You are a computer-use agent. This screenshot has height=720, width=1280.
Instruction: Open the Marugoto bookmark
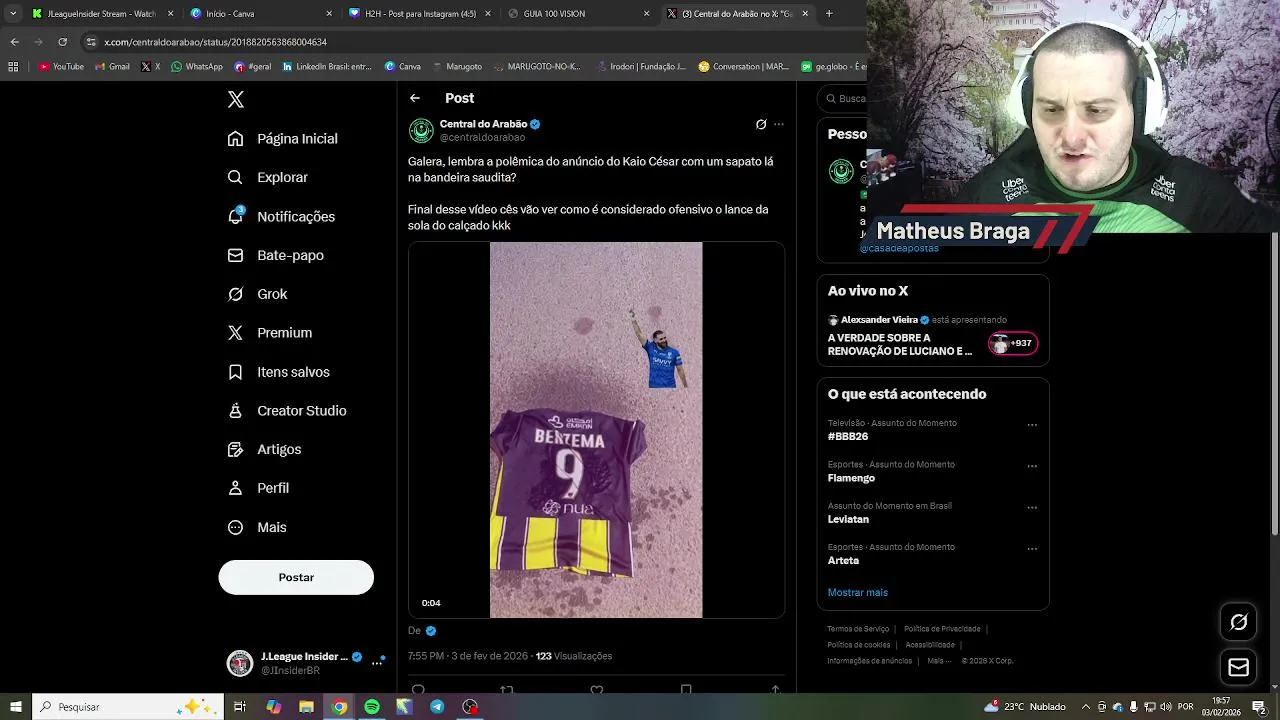pyautogui.click(x=457, y=67)
